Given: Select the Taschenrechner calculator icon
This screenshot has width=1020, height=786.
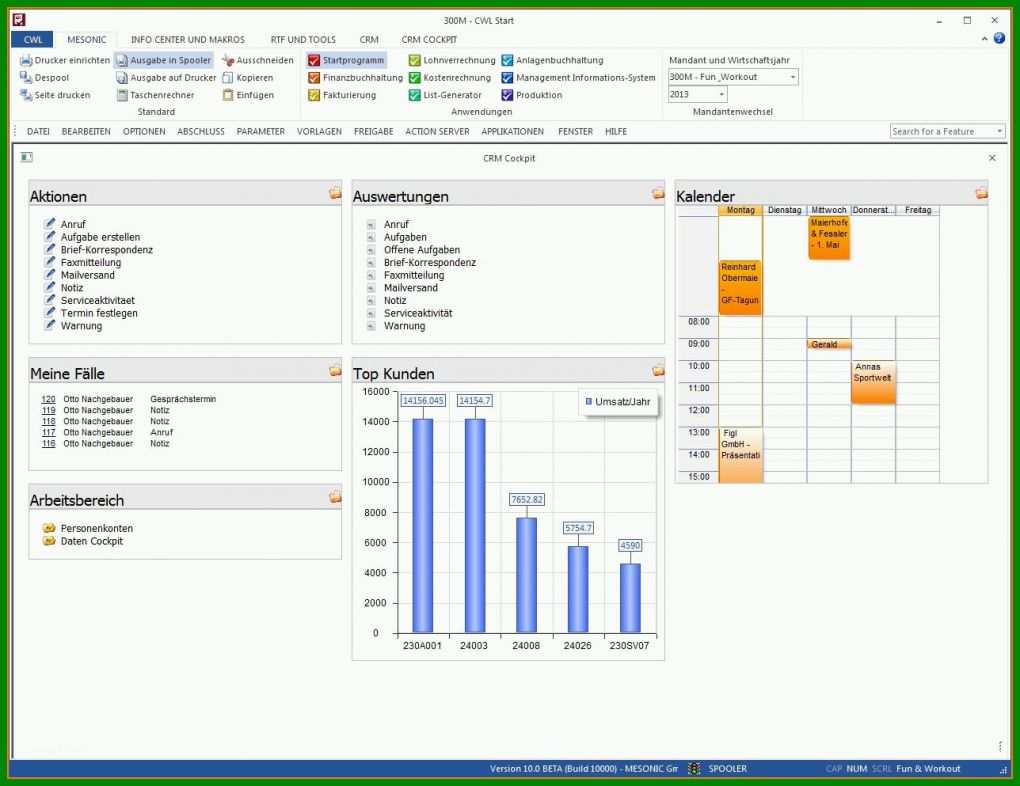Looking at the screenshot, I should [122, 95].
